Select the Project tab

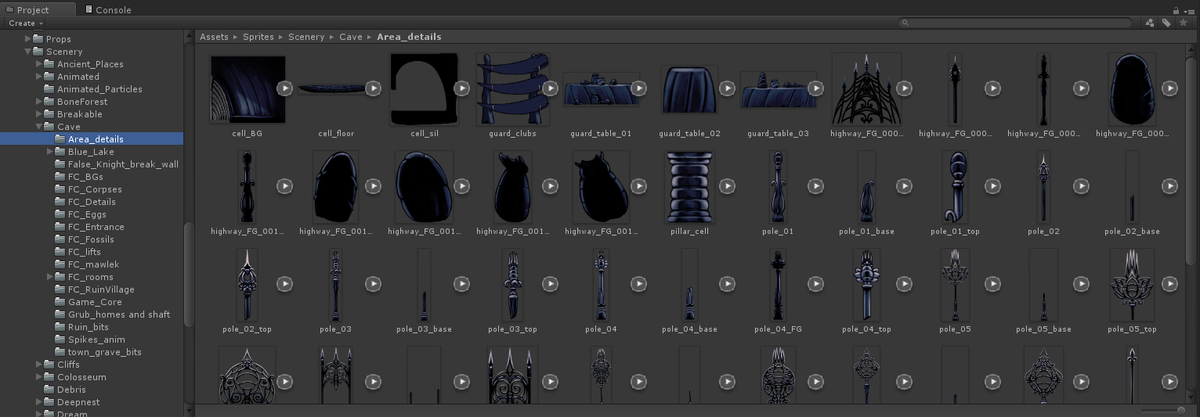pos(33,9)
